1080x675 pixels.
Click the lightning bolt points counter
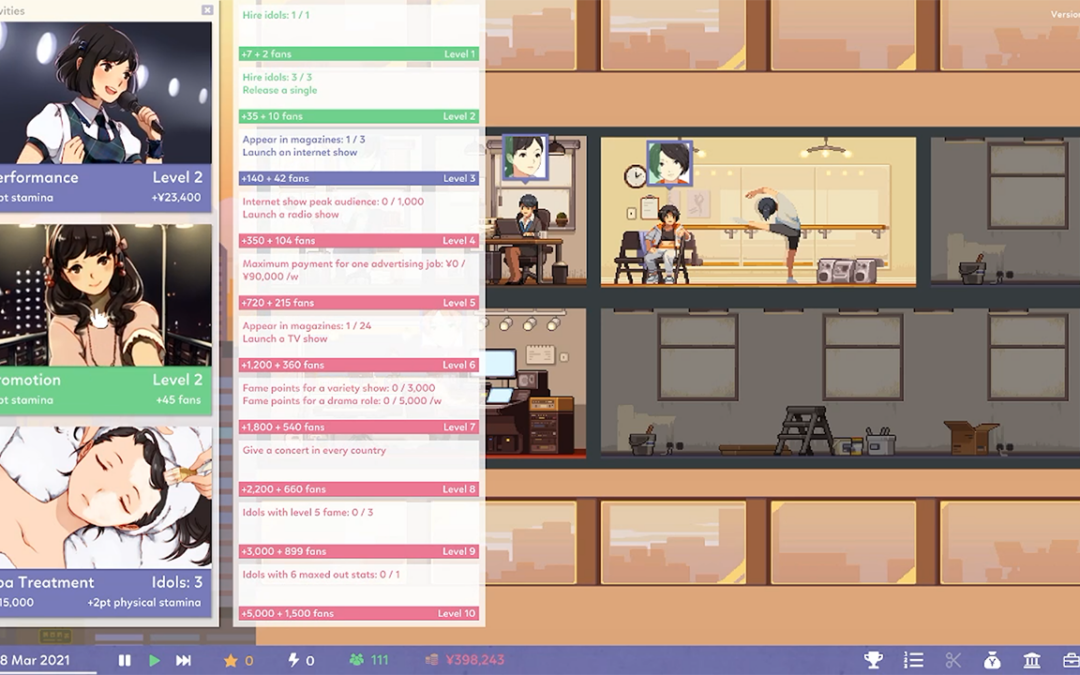point(301,660)
